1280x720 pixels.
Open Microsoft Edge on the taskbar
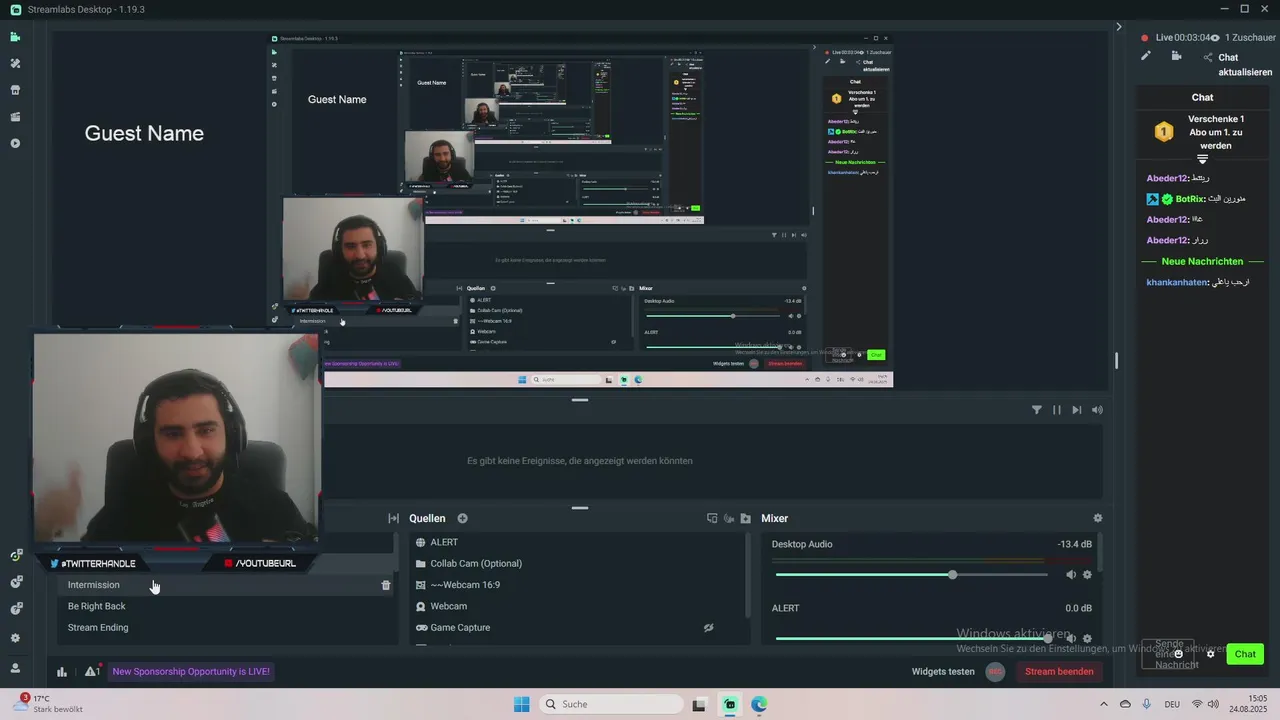(760, 704)
